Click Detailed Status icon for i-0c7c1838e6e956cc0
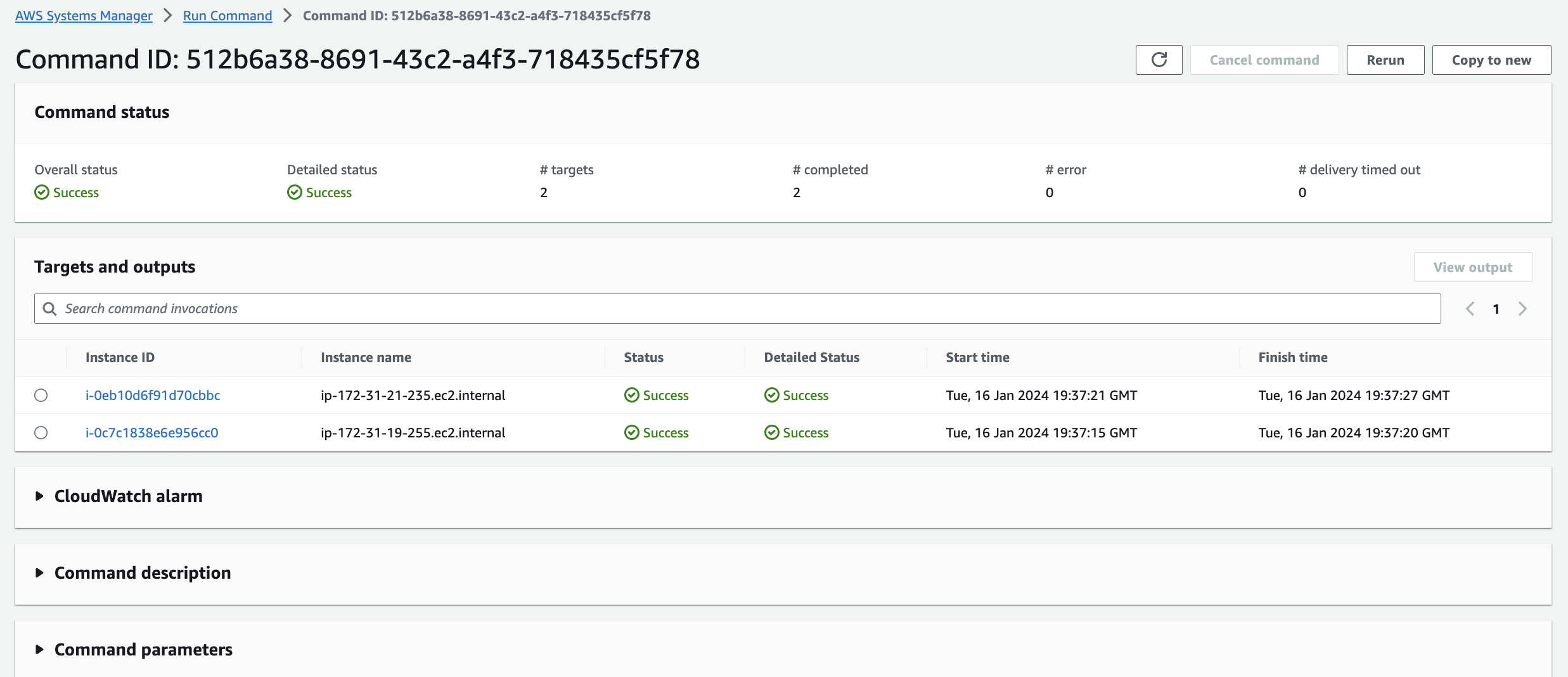Viewport: 1568px width, 677px height. (771, 432)
